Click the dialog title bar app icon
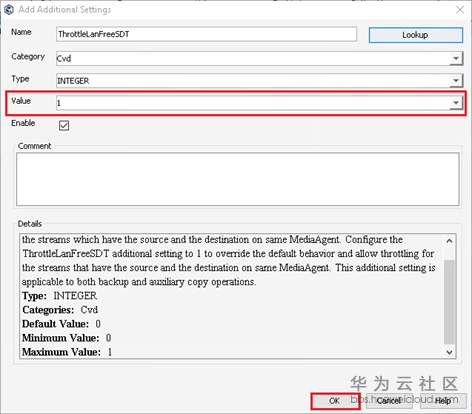The width and height of the screenshot is (472, 414). click(9, 10)
